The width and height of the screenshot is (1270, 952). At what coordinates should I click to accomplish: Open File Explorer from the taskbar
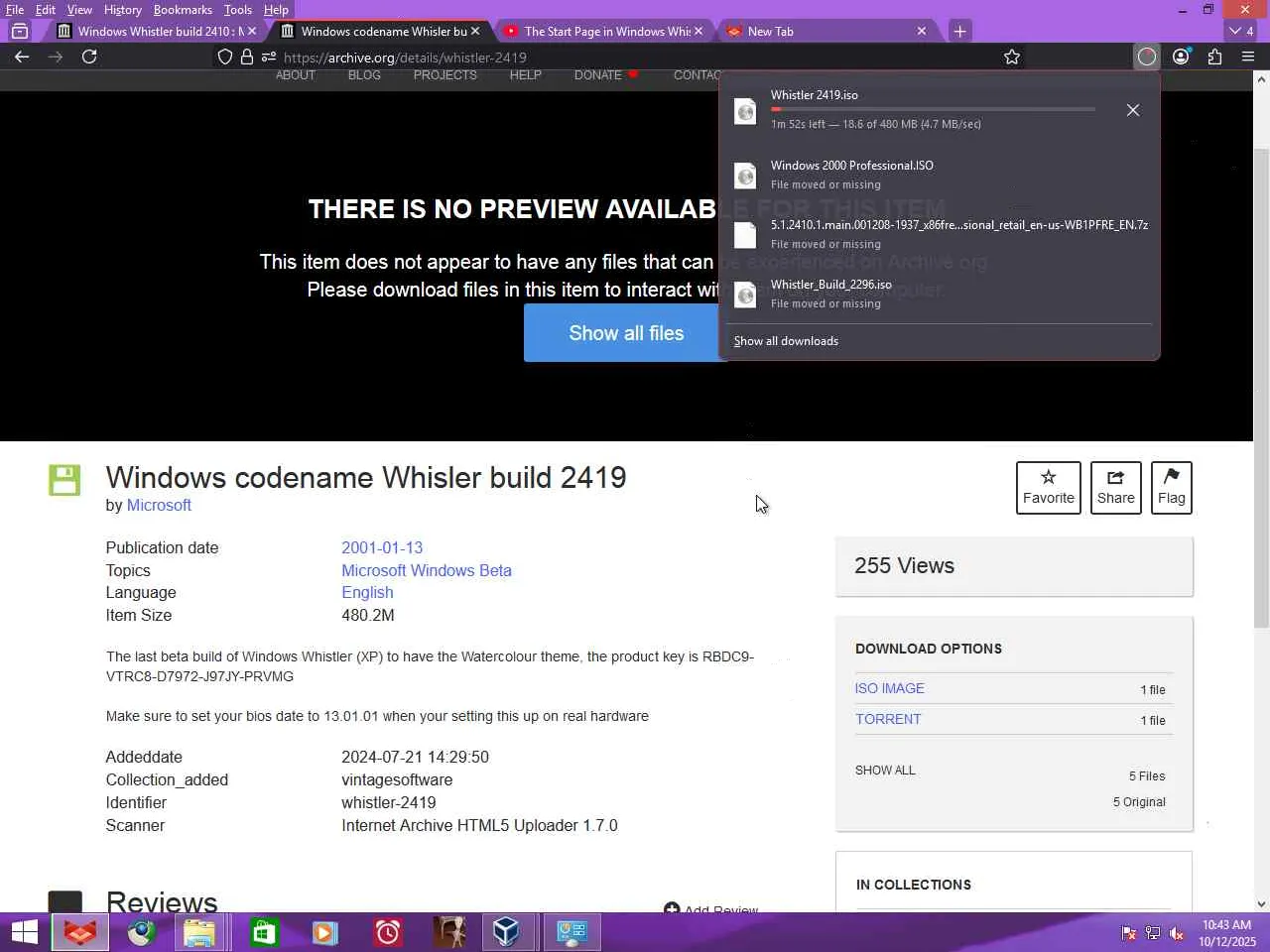(x=199, y=932)
